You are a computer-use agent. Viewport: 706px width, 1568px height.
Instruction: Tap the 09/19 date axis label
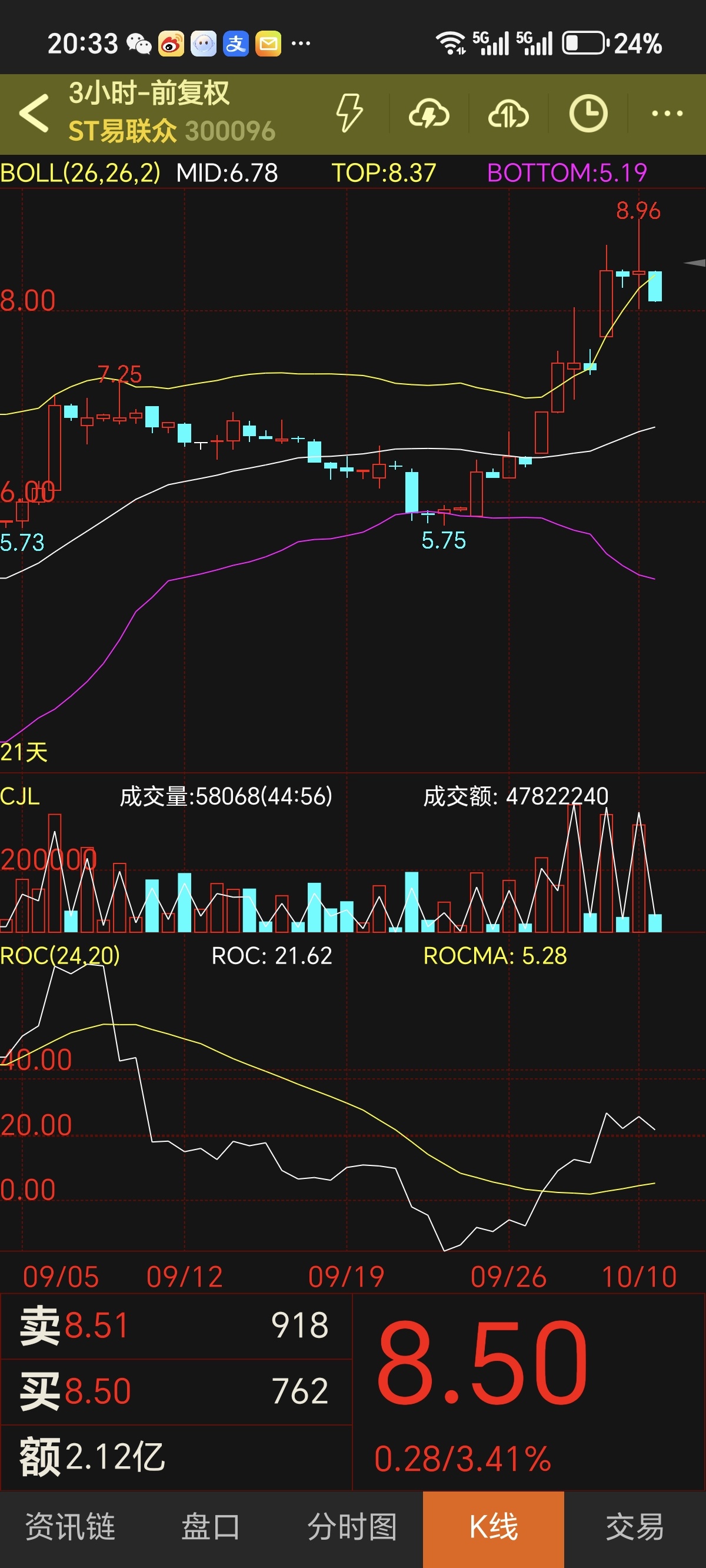click(x=347, y=1277)
